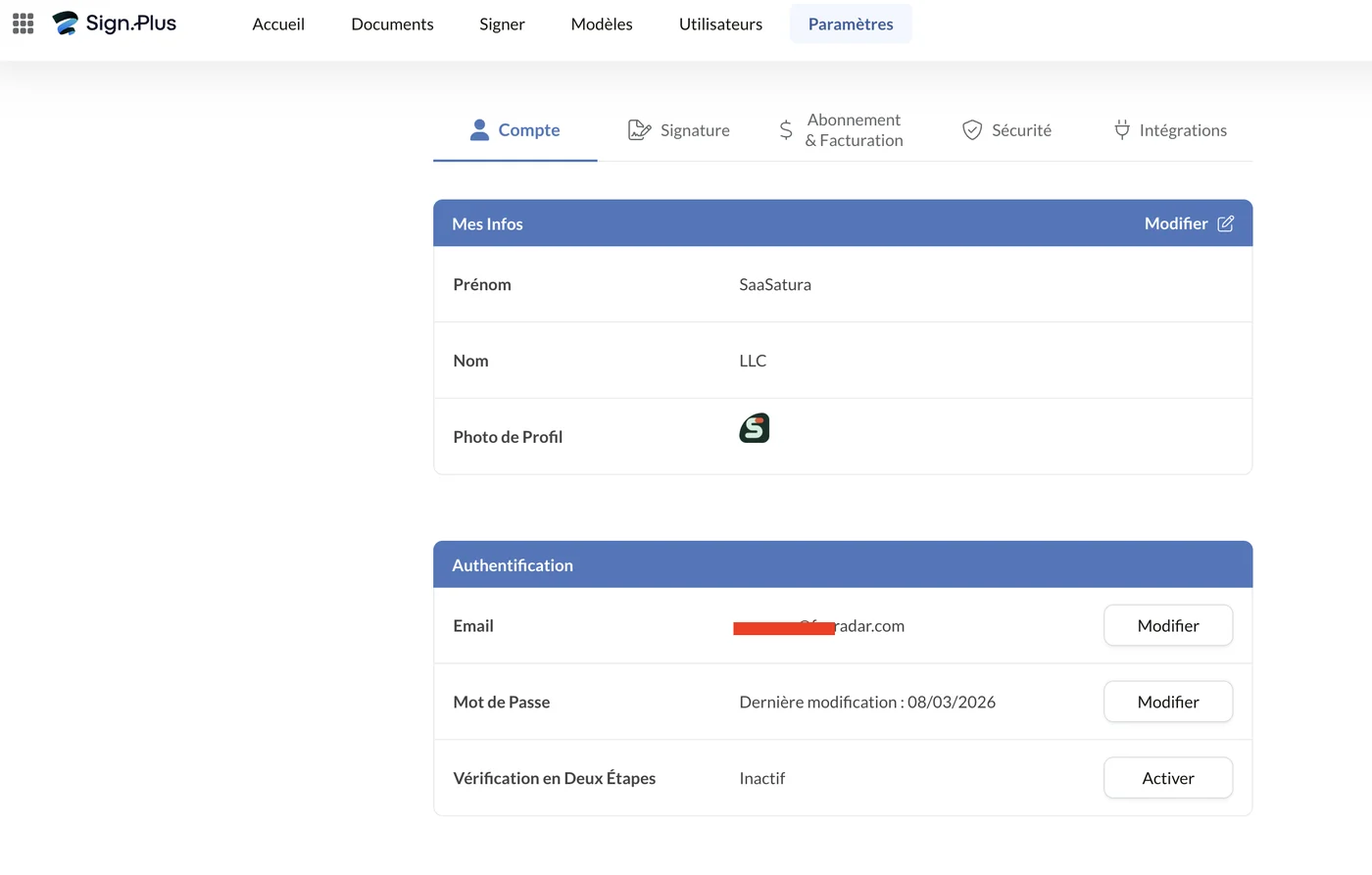
Task: Click the Inactif status text
Action: pyautogui.click(x=762, y=778)
